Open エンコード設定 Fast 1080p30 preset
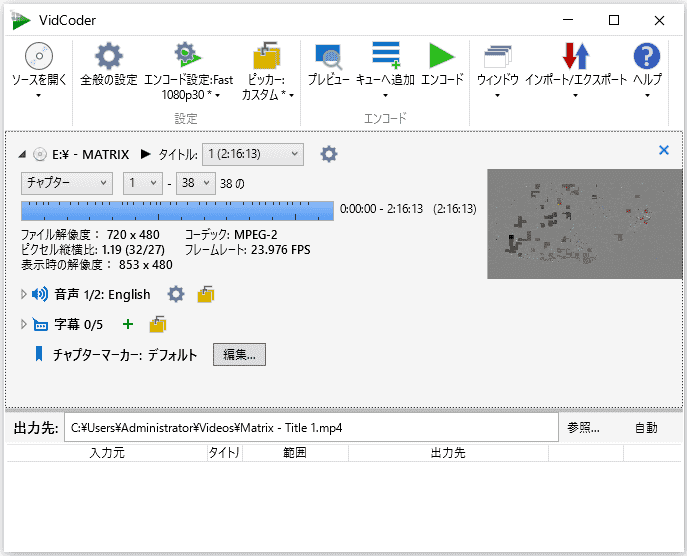Image resolution: width=687 pixels, height=556 pixels. pos(188,56)
